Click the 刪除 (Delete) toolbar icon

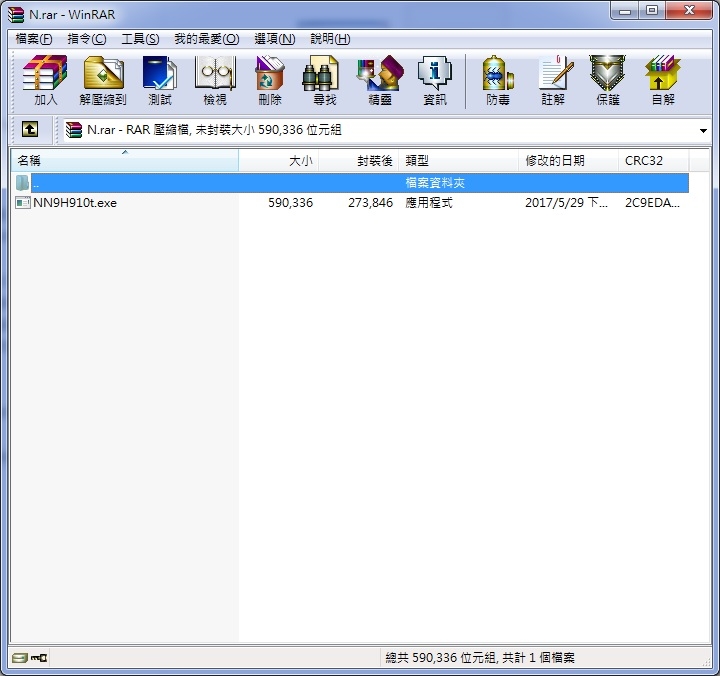click(x=270, y=80)
